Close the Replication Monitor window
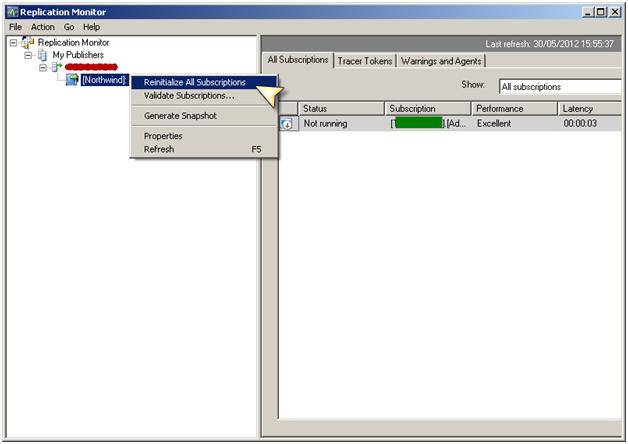The width and height of the screenshot is (628, 444). (x=615, y=12)
